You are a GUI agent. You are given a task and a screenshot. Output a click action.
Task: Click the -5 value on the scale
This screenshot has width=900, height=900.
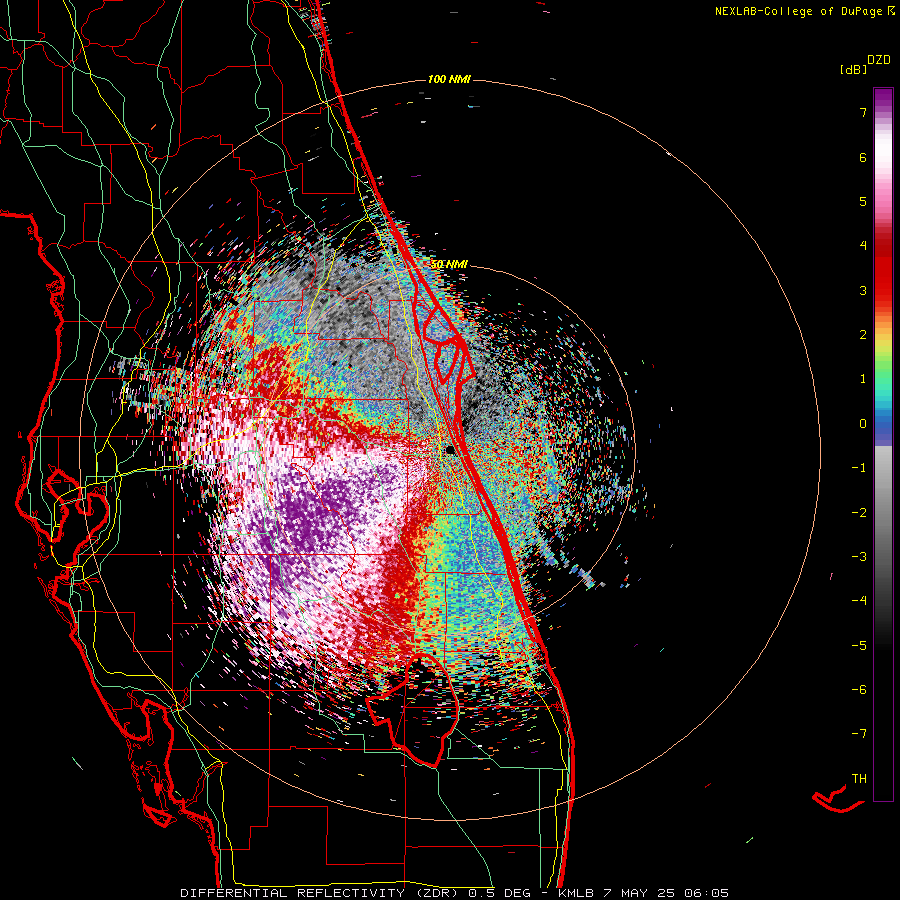859,646
